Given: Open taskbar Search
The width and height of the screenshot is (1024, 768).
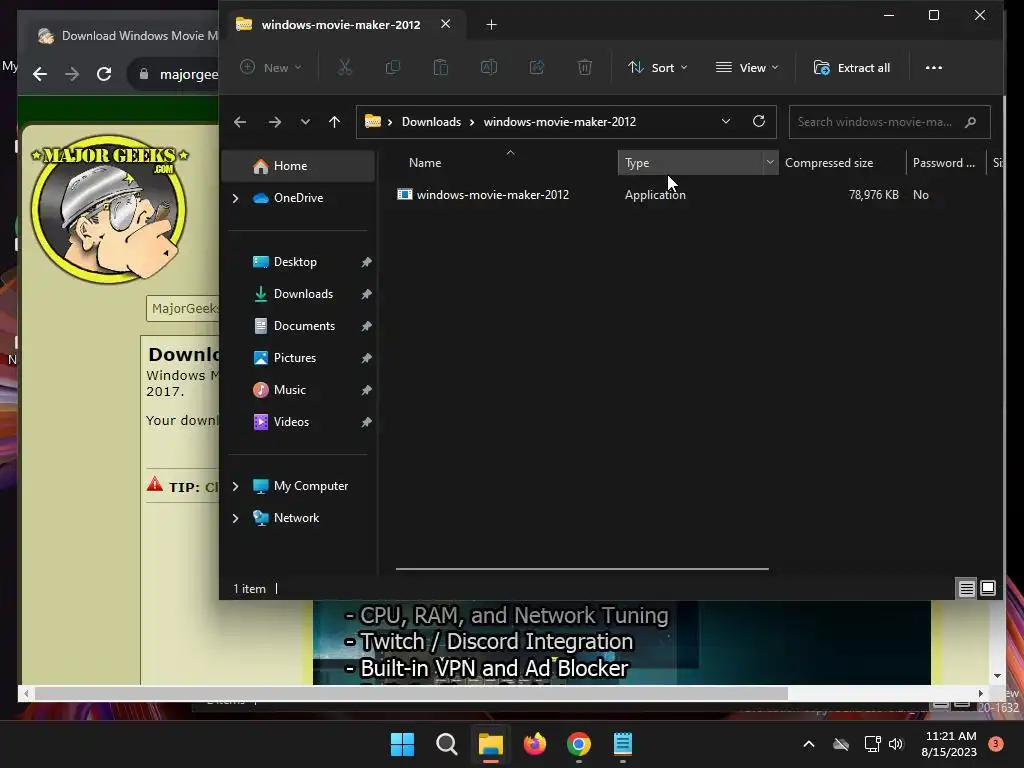Looking at the screenshot, I should 447,744.
